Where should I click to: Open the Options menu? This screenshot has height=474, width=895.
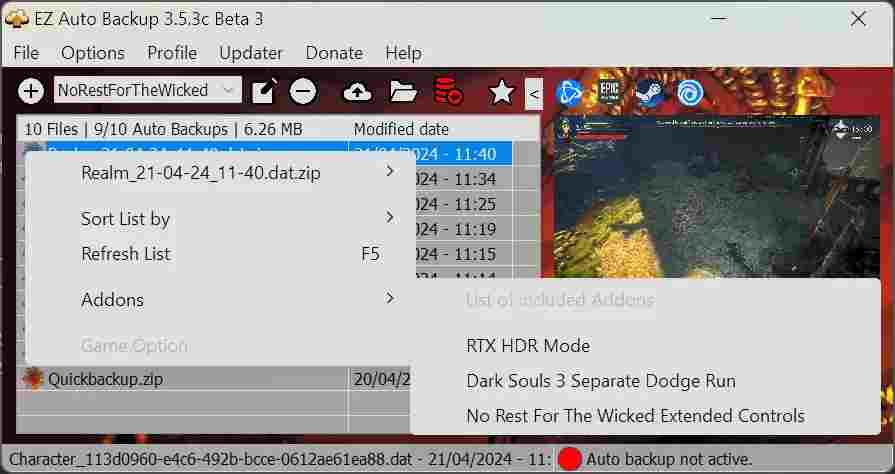[x=93, y=53]
